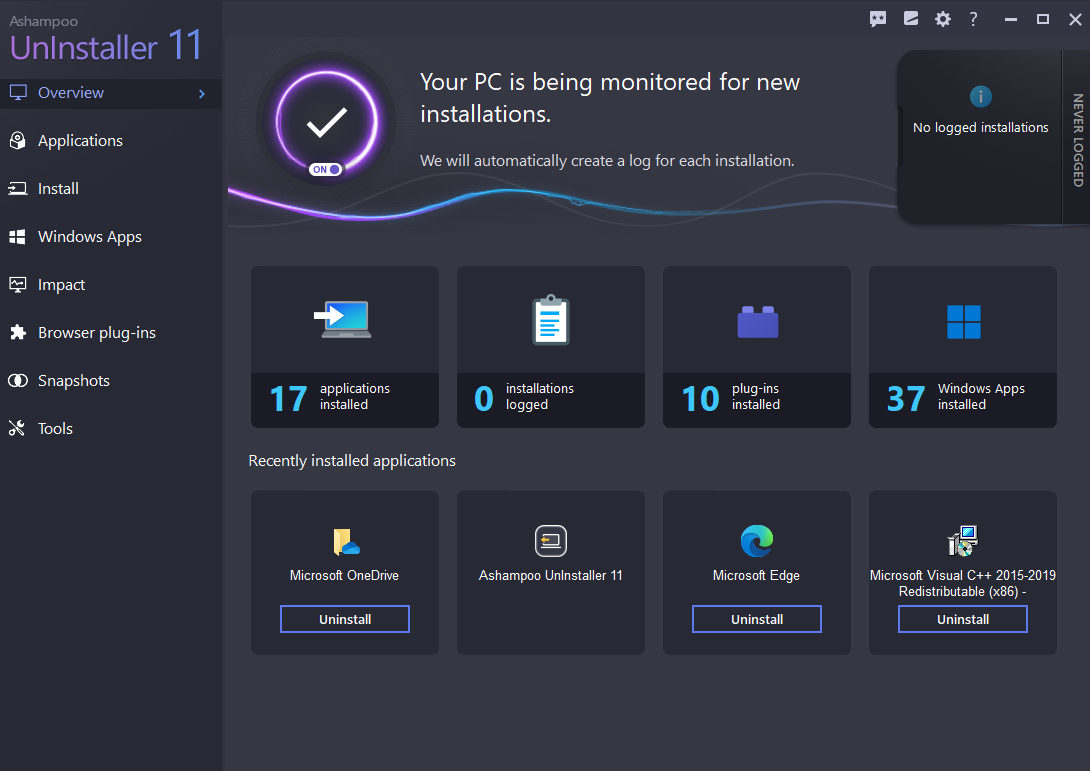This screenshot has height=771, width=1090.
Task: Open the Tools section
Action: point(56,428)
